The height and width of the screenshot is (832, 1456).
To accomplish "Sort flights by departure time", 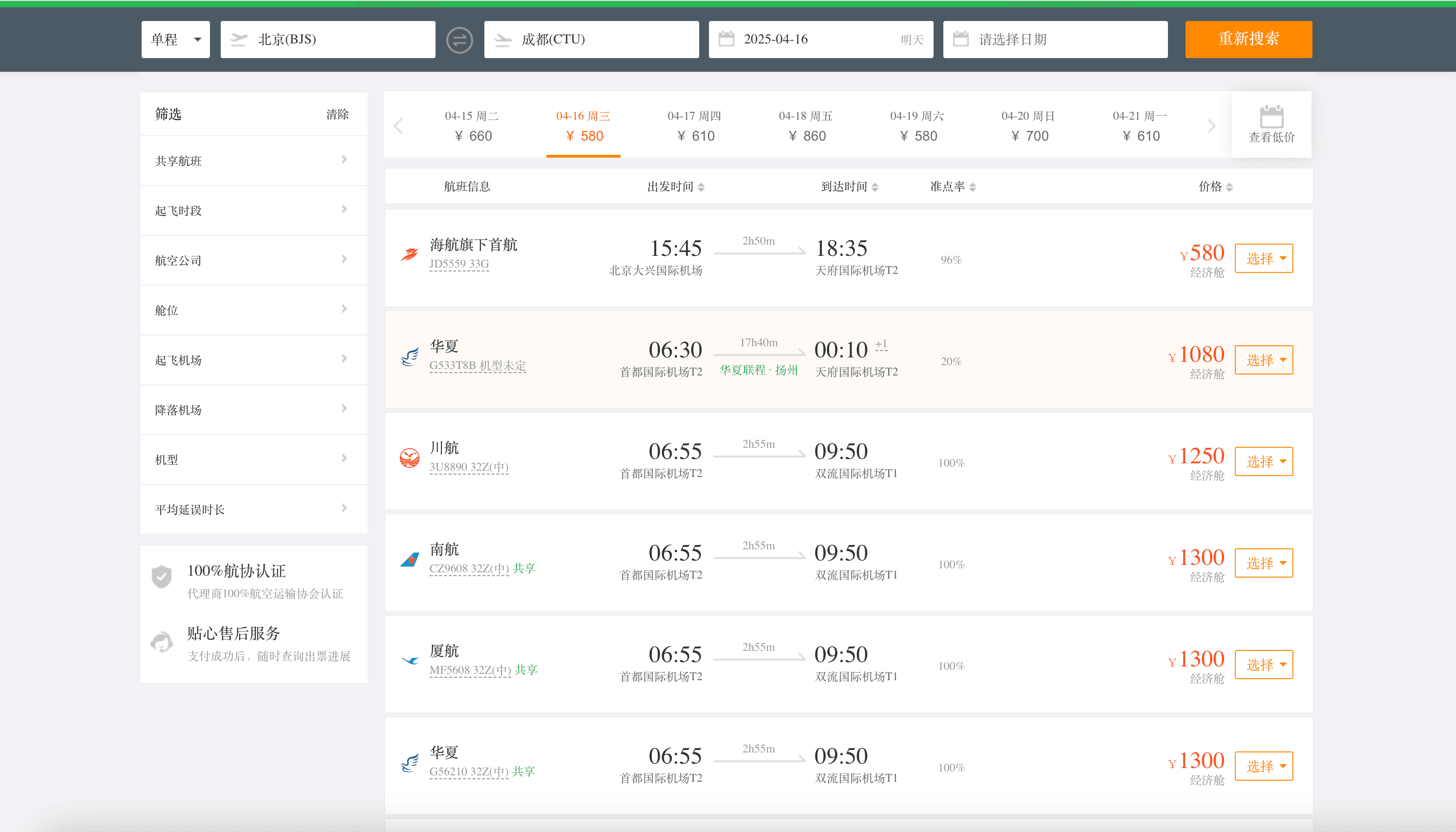I will click(x=675, y=187).
